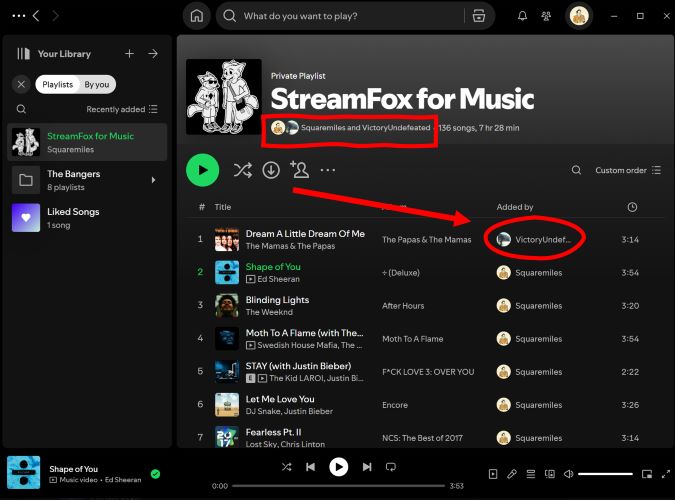Open the notifications bell

click(x=522, y=16)
